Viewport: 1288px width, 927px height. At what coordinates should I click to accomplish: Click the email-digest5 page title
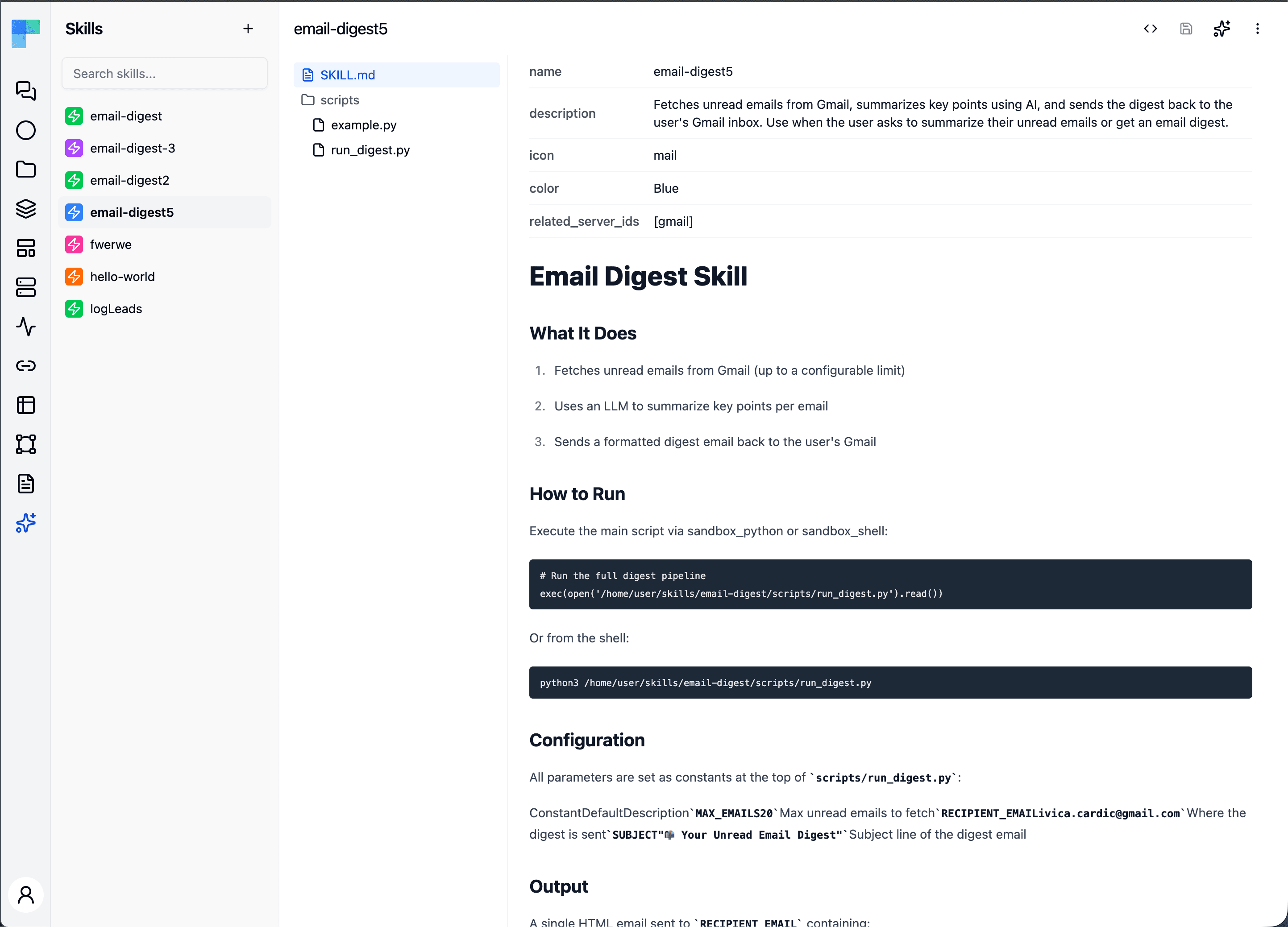coord(340,29)
